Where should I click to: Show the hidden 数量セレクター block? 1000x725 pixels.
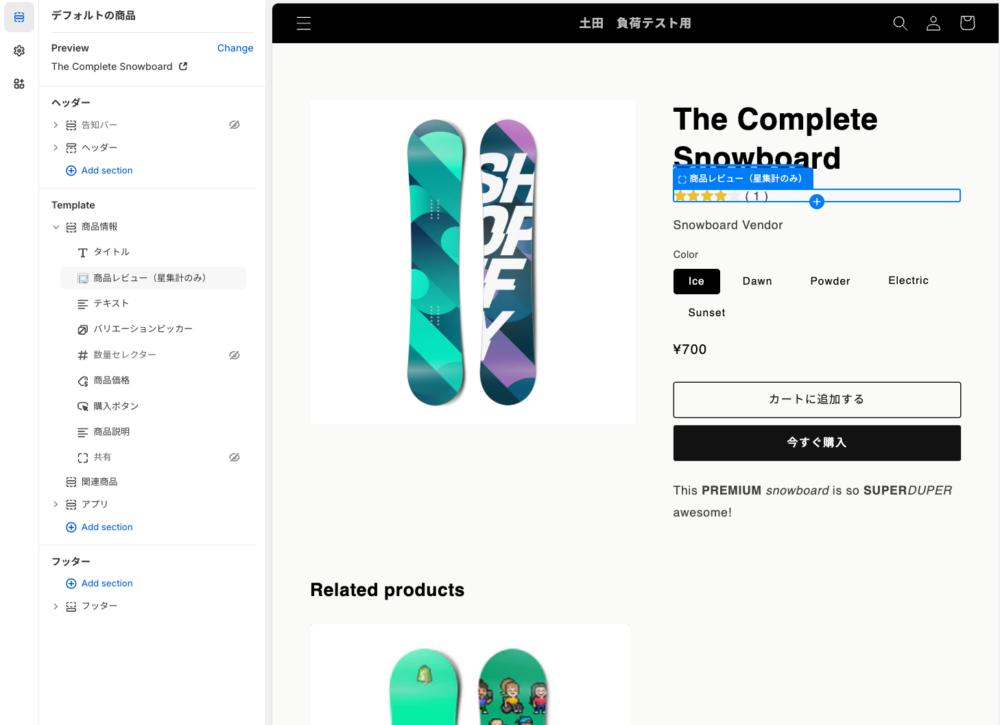[x=234, y=355]
